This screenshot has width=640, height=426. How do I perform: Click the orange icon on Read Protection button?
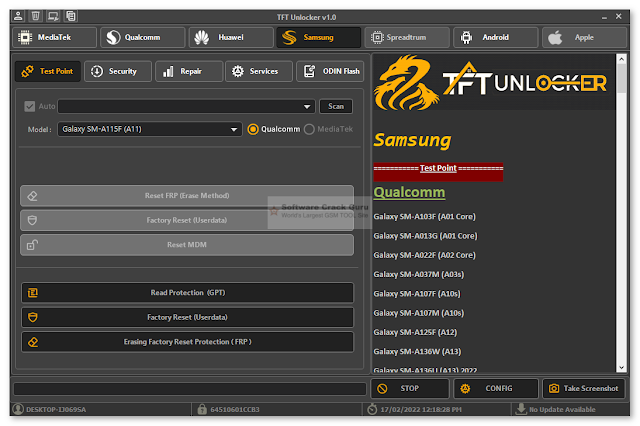click(33, 293)
